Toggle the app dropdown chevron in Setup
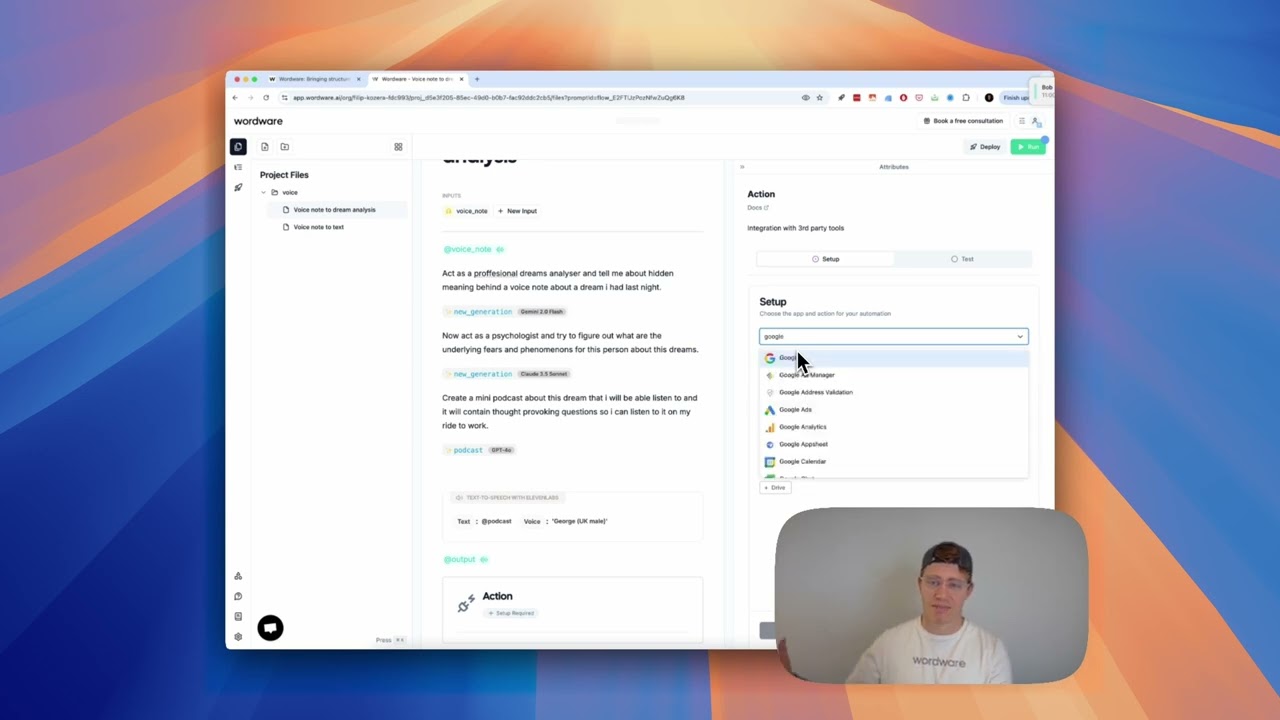 [1020, 337]
